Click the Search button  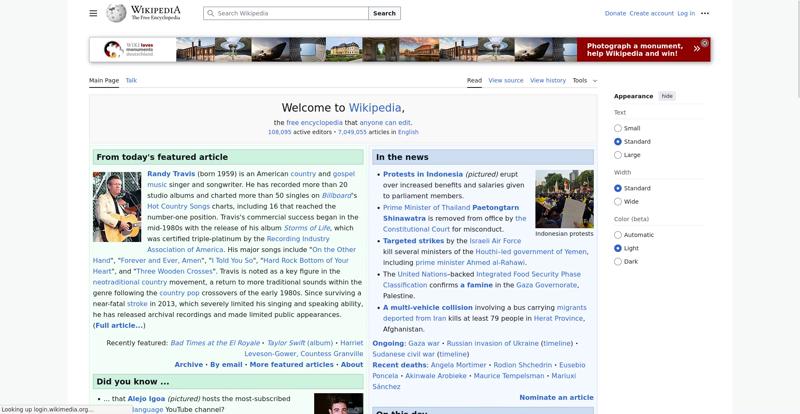tap(384, 13)
